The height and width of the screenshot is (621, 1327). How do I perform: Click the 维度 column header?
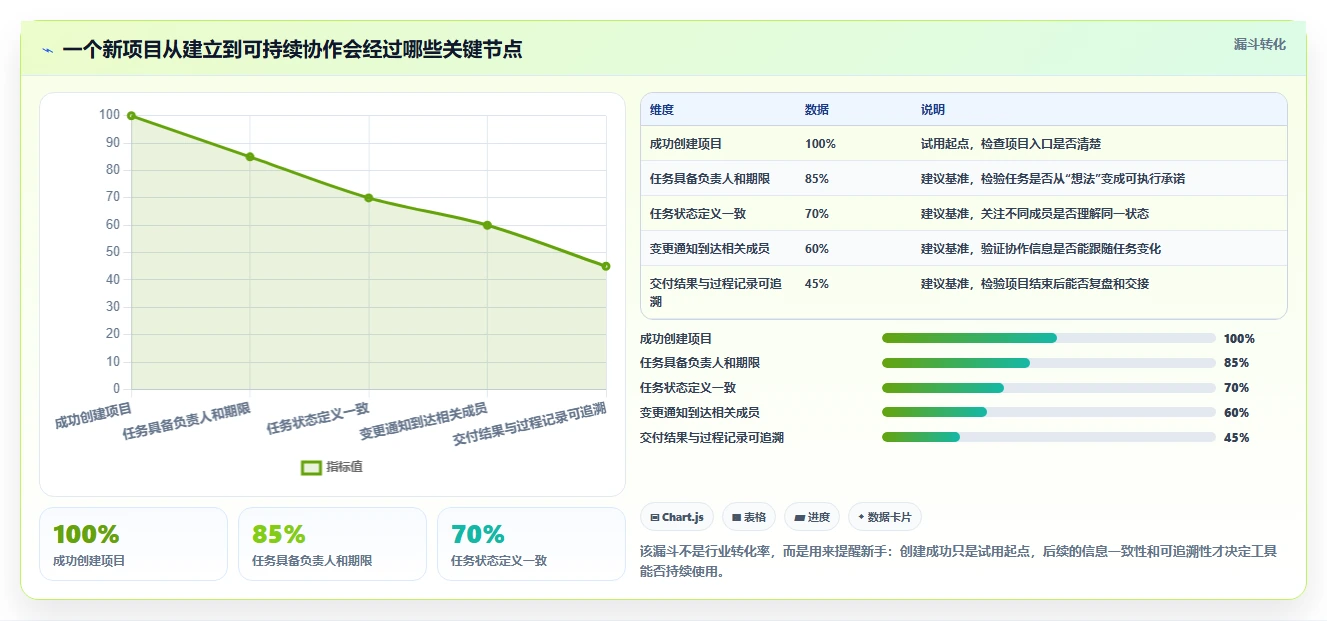click(x=662, y=110)
